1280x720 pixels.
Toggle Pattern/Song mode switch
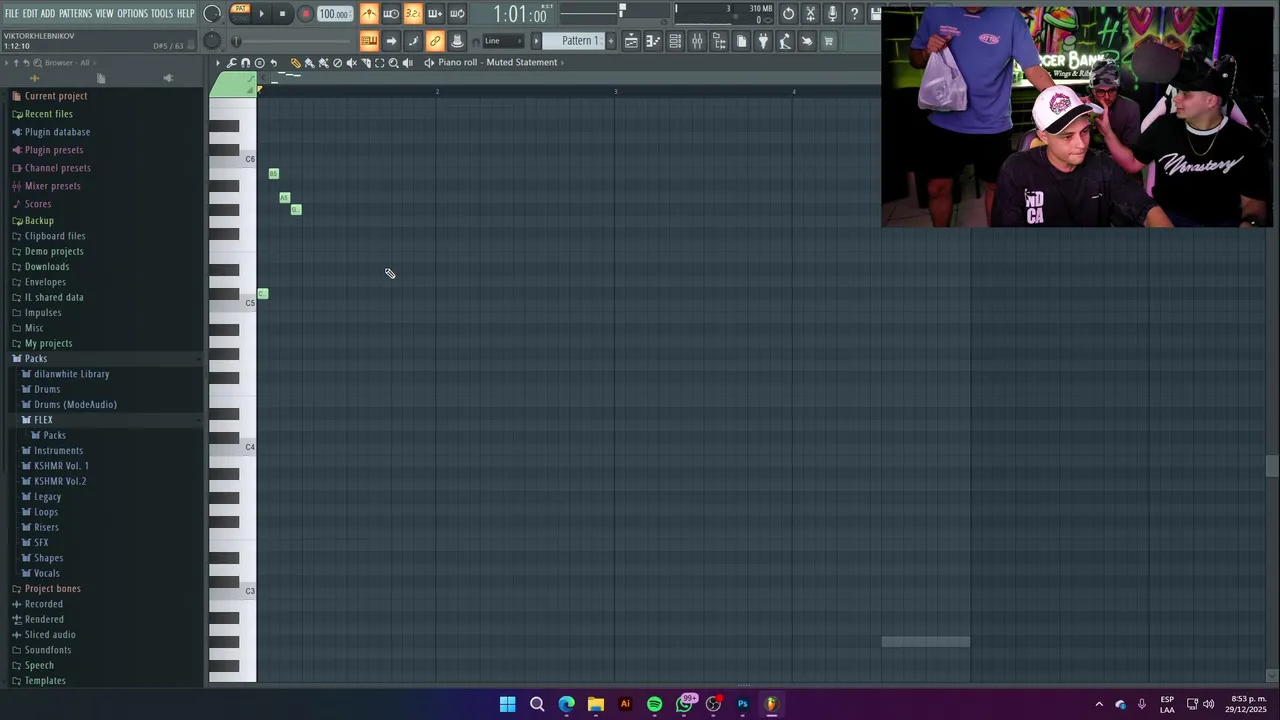tap(240, 14)
